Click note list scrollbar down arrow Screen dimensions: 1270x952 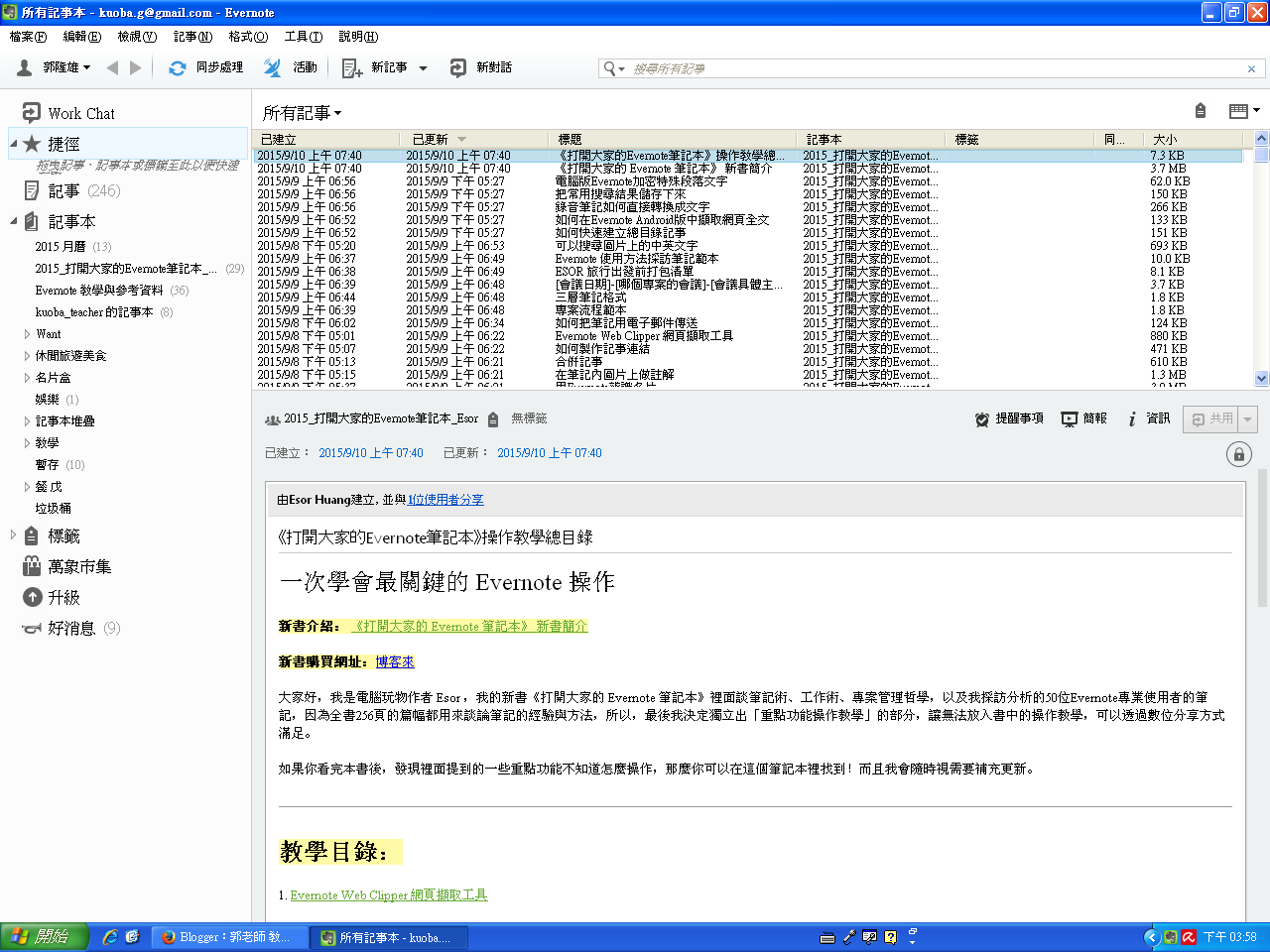coord(1262,378)
